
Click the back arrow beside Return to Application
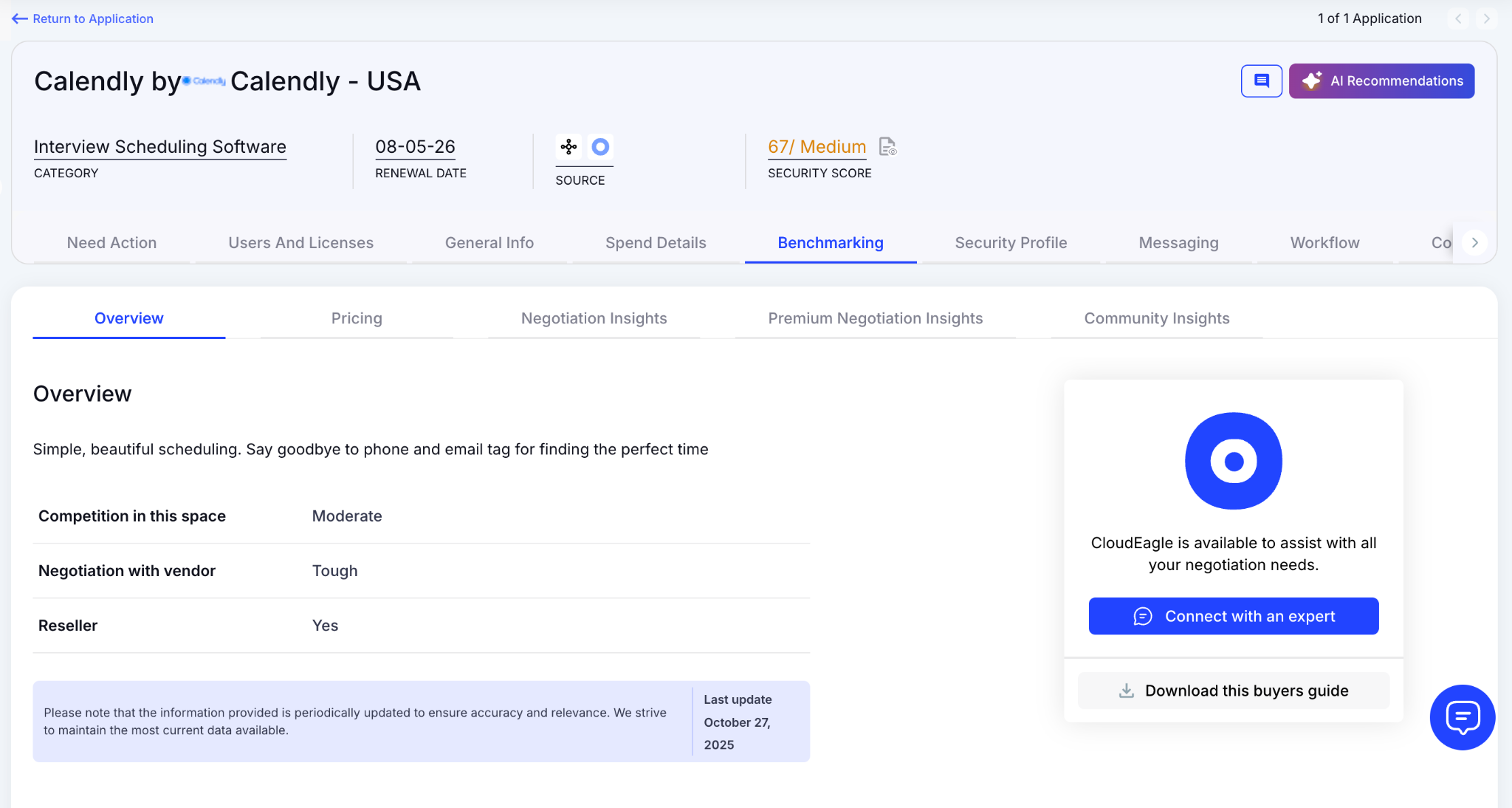click(19, 18)
